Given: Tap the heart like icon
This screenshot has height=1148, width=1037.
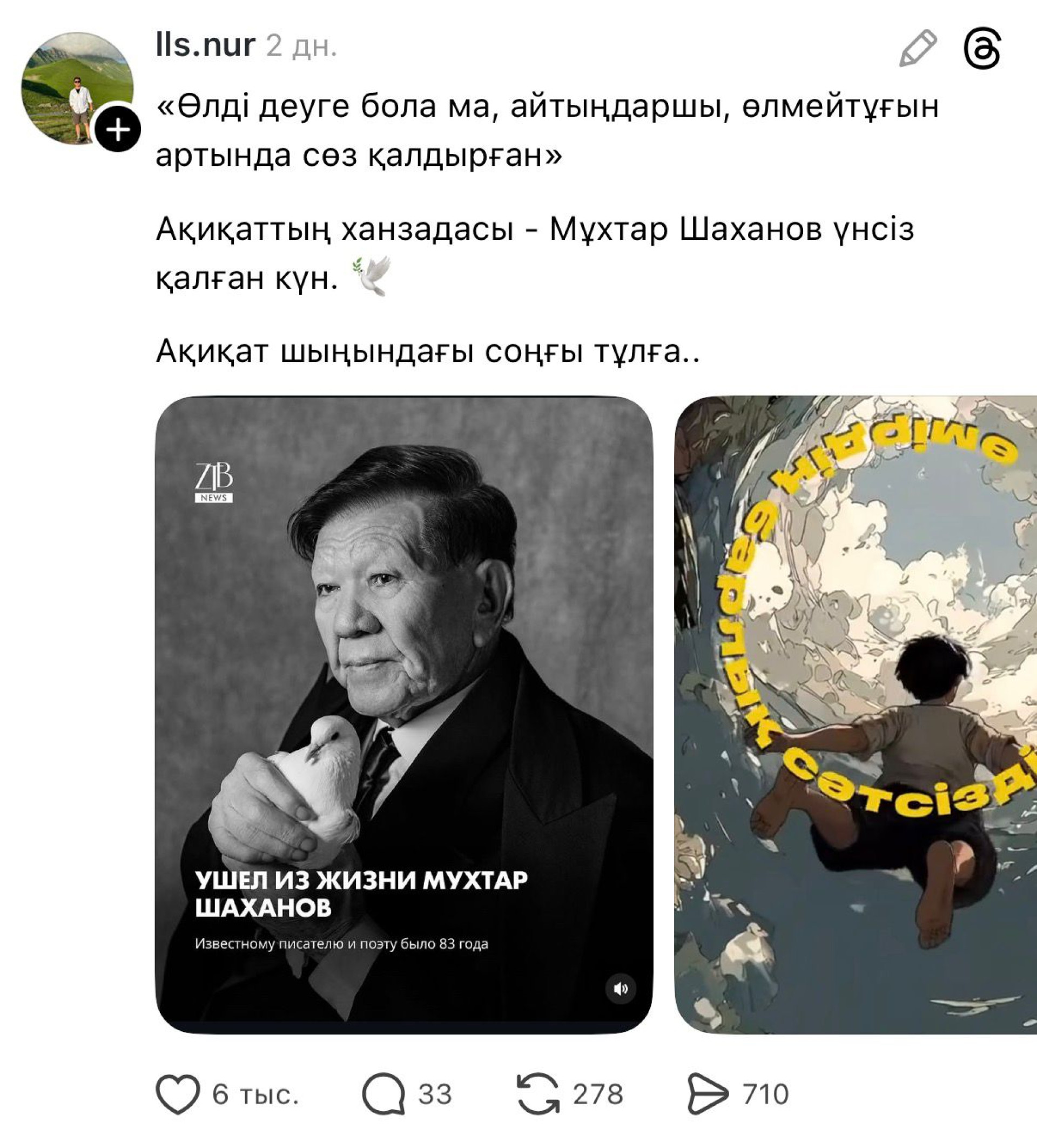Looking at the screenshot, I should (178, 1094).
